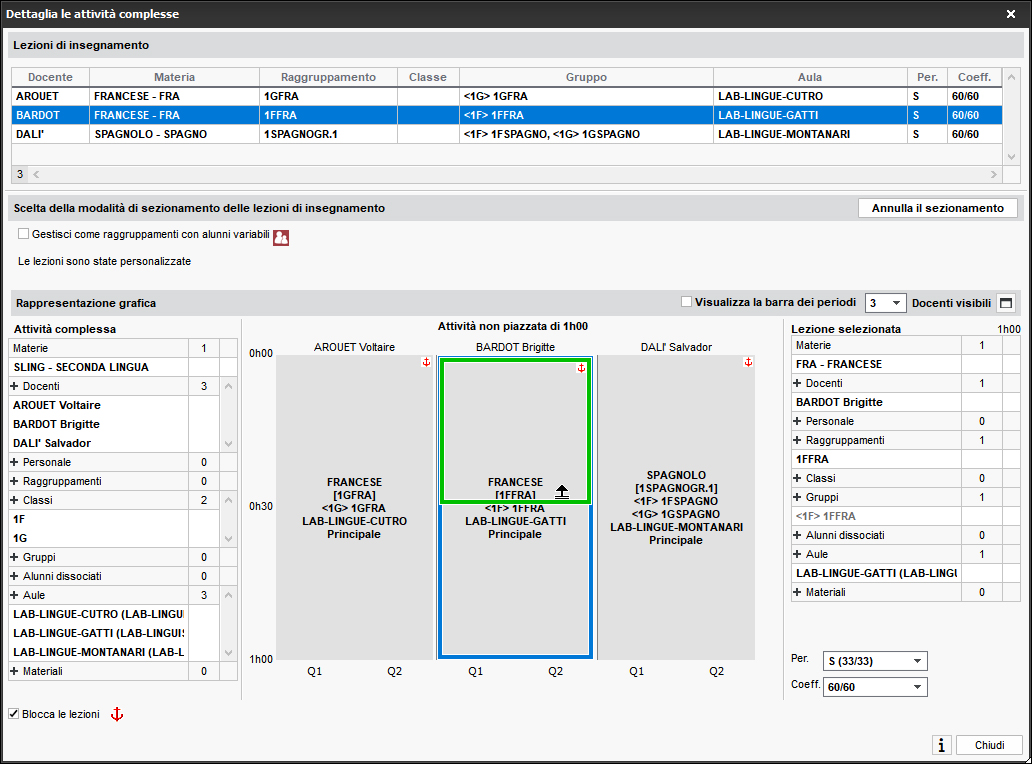
Task: Click the Aula column header in lessons table
Action: 810,77
